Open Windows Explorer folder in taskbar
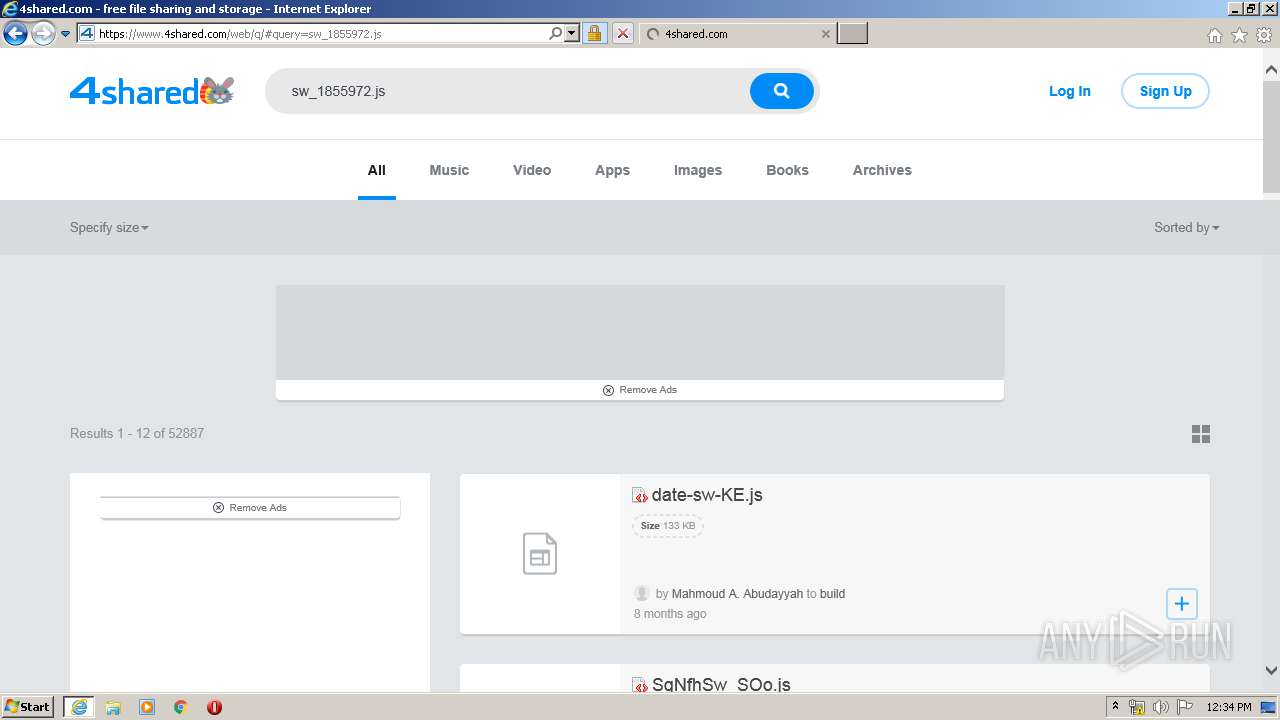The height and width of the screenshot is (720, 1280). point(113,707)
